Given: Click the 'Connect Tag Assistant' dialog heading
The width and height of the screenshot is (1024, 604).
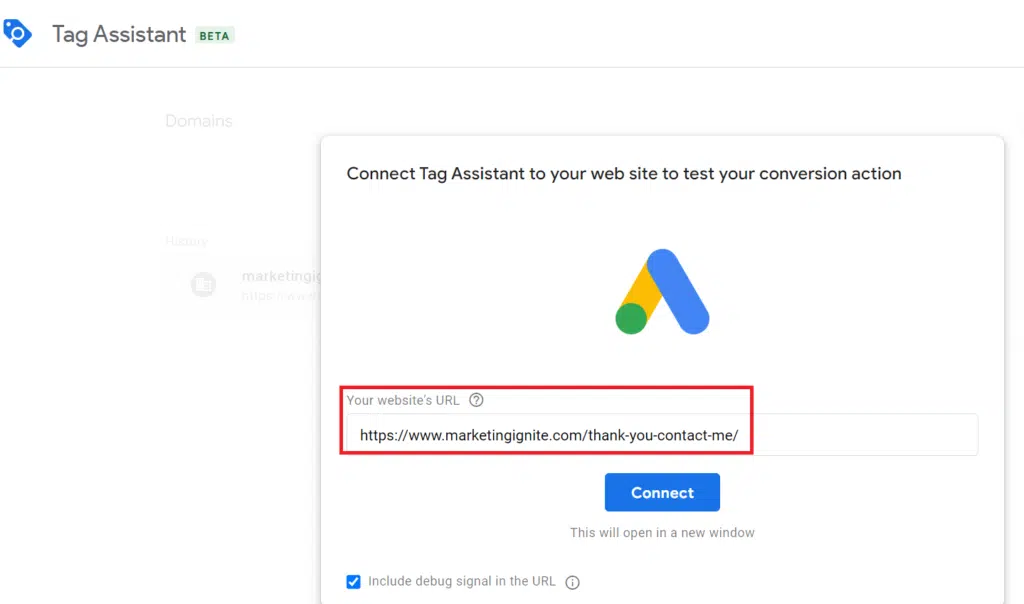Looking at the screenshot, I should pyautogui.click(x=624, y=174).
